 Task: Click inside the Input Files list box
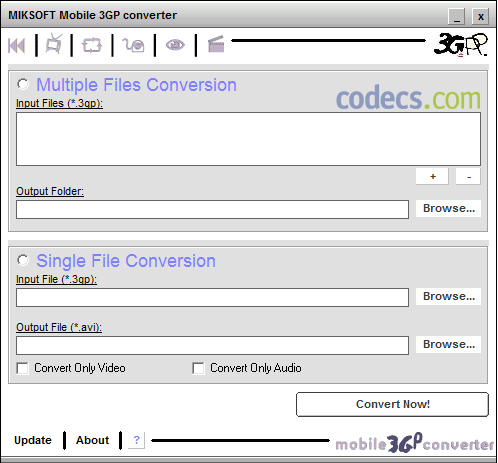(248, 139)
